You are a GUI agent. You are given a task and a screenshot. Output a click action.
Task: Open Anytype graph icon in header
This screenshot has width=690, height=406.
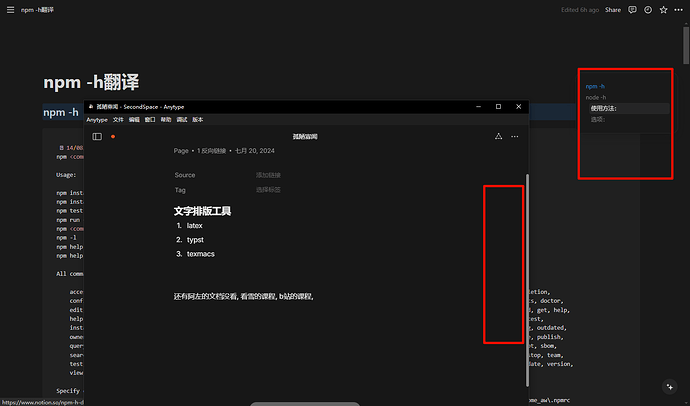click(x=498, y=136)
